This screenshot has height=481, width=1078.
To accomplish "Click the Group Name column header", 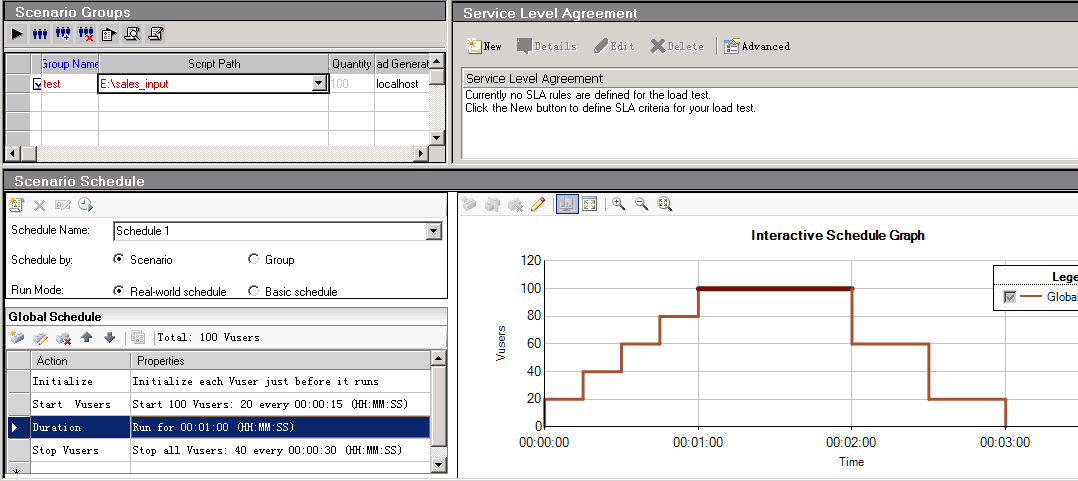I will pyautogui.click(x=70, y=64).
